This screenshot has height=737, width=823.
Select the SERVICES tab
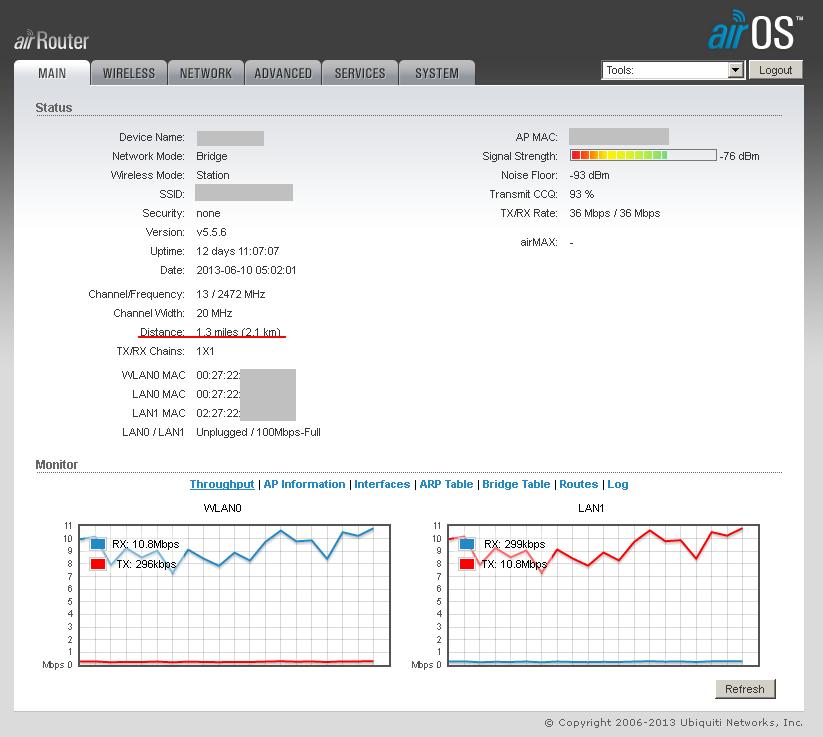pyautogui.click(x=360, y=73)
